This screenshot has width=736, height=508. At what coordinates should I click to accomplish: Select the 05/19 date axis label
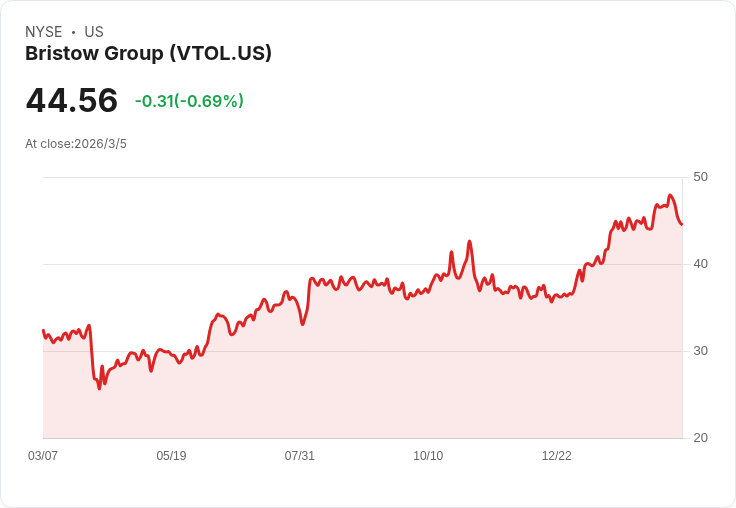point(171,456)
